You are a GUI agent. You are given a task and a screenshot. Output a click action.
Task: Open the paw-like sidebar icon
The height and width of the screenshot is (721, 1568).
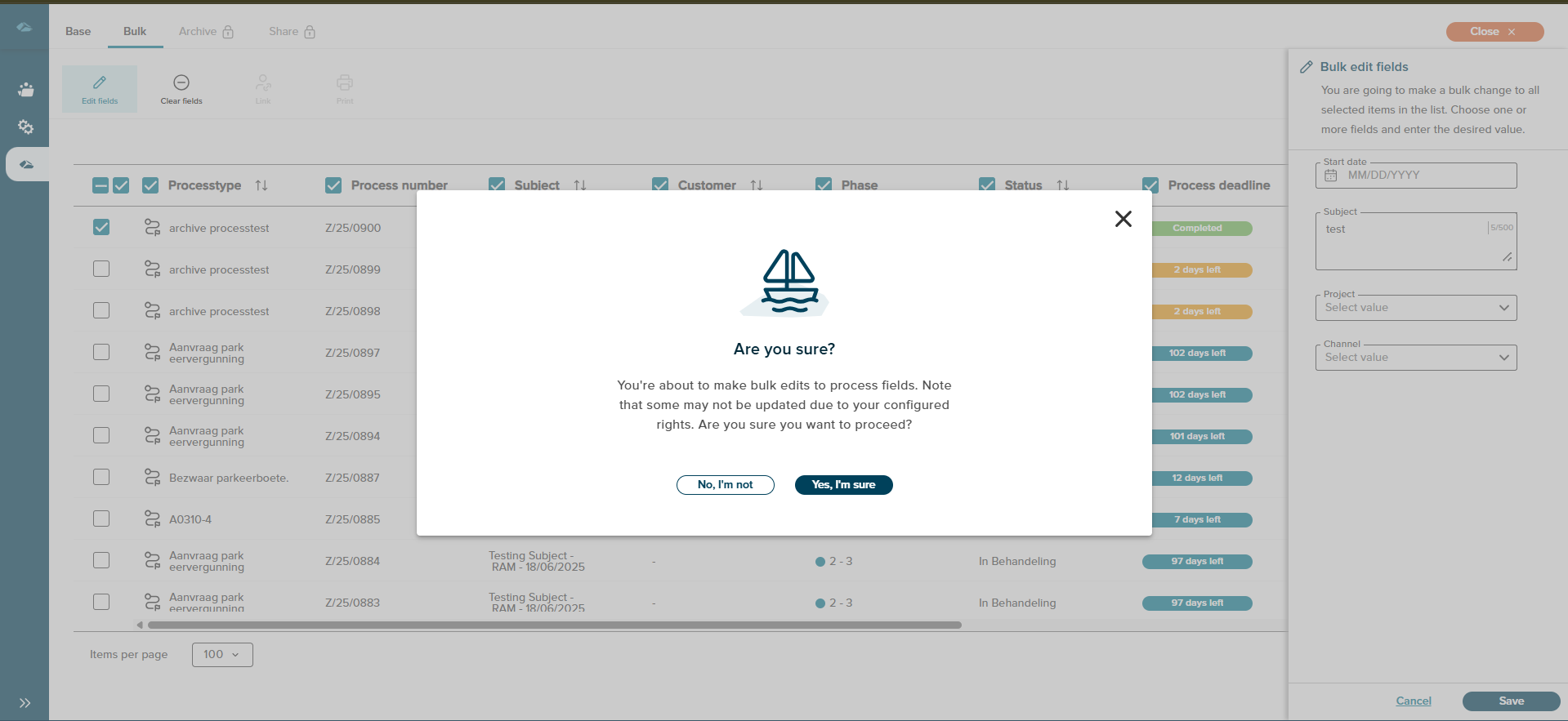click(x=26, y=89)
